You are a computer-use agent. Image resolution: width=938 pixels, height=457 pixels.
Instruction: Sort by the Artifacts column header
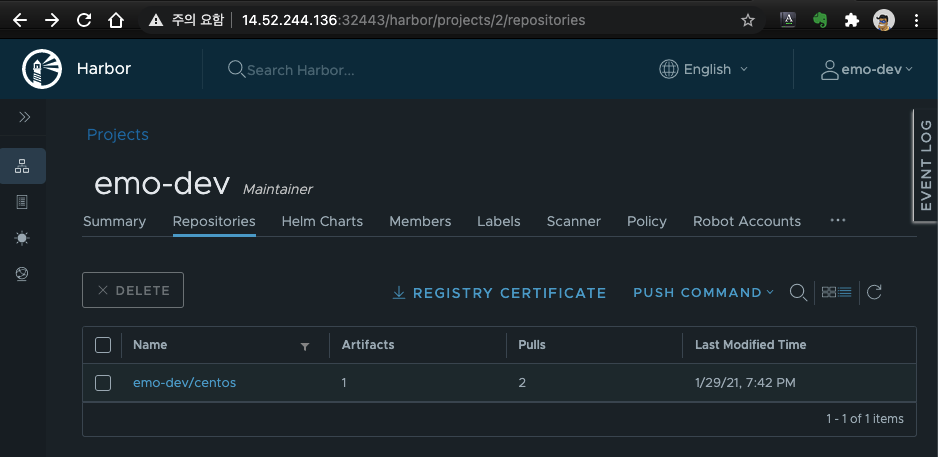tap(368, 345)
